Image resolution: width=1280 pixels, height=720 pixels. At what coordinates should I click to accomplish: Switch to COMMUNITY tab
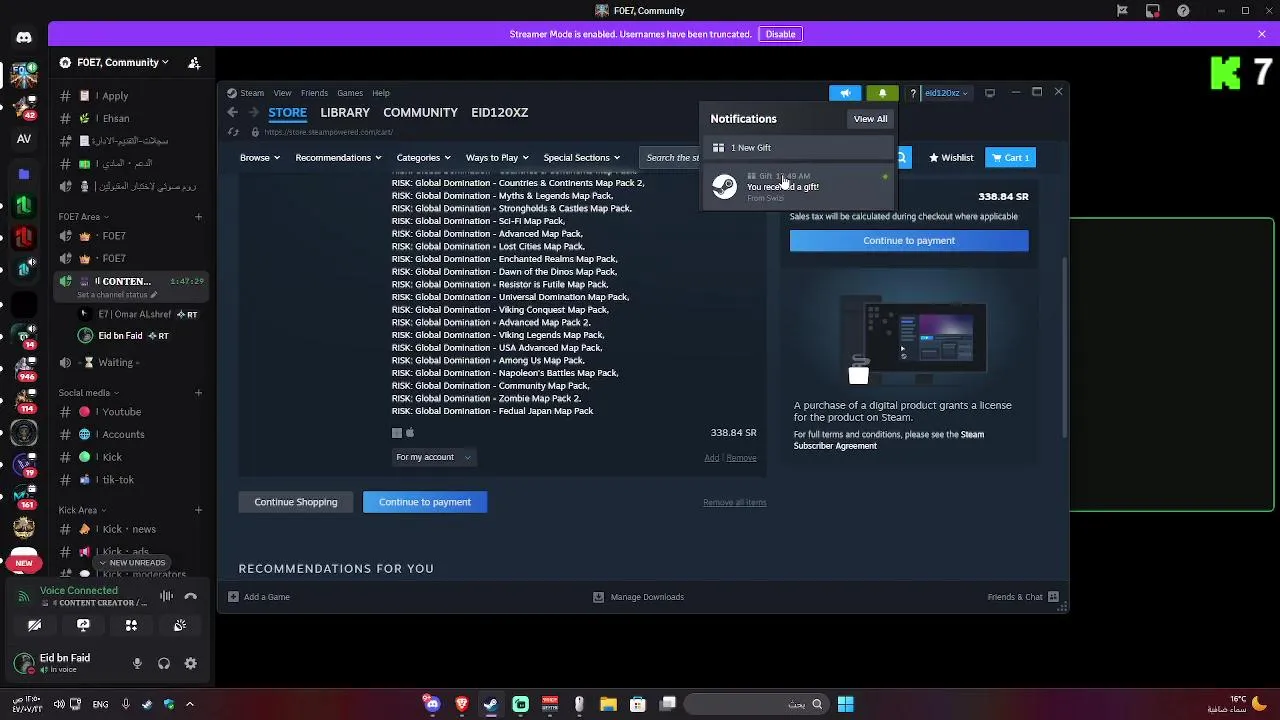point(420,112)
